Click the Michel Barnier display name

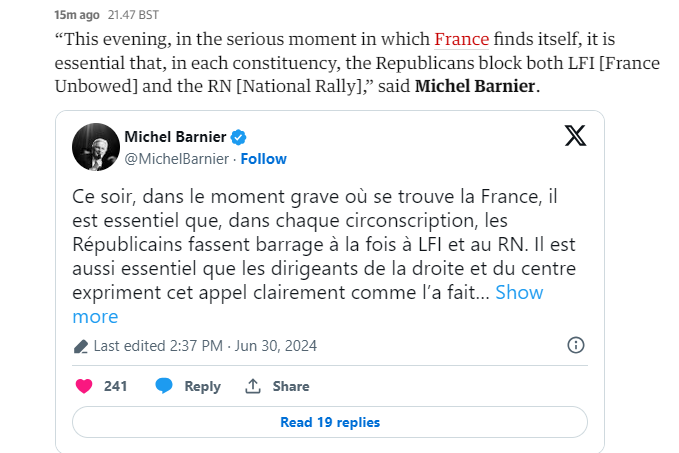(175, 137)
